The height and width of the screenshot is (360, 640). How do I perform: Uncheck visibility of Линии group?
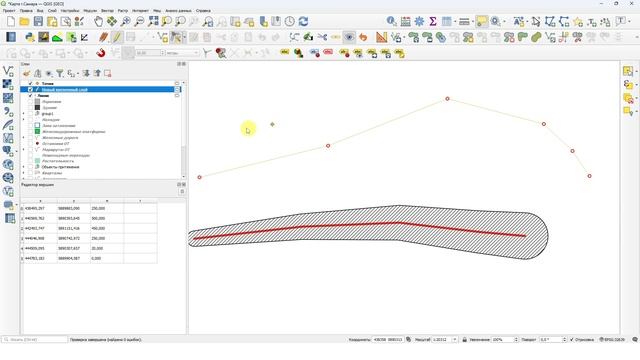coord(30,96)
